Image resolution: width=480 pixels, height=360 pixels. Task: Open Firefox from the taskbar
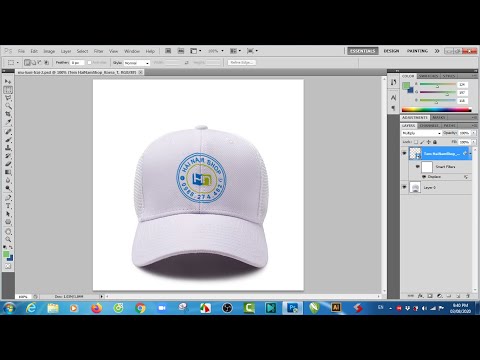(97, 308)
